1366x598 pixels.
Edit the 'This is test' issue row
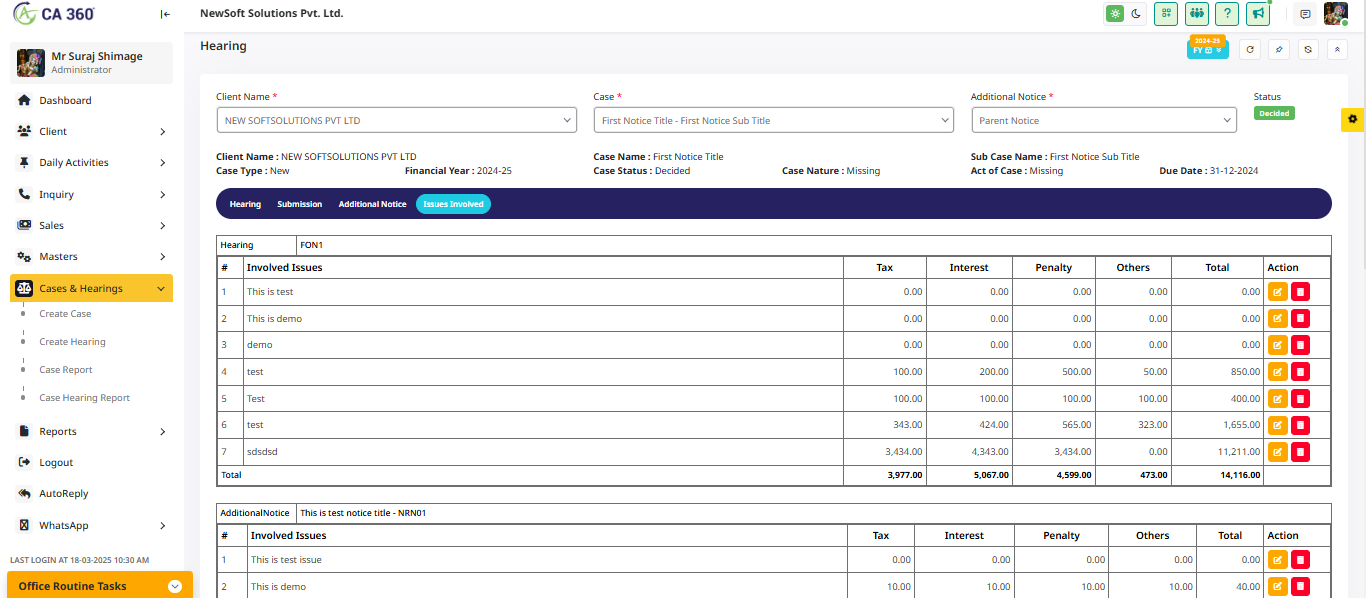coord(1277,292)
